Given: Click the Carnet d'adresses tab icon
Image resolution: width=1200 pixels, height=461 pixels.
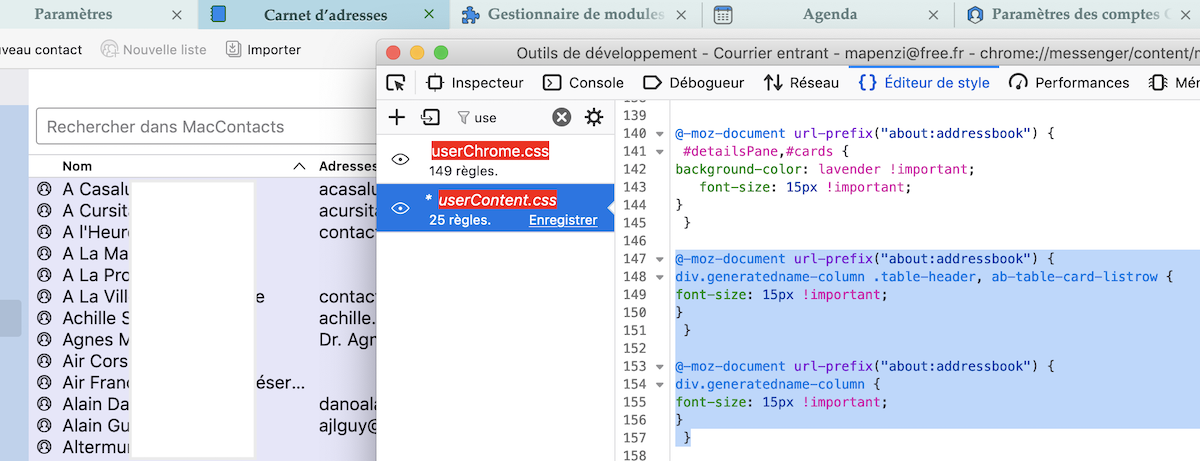Looking at the screenshot, I should [220, 14].
